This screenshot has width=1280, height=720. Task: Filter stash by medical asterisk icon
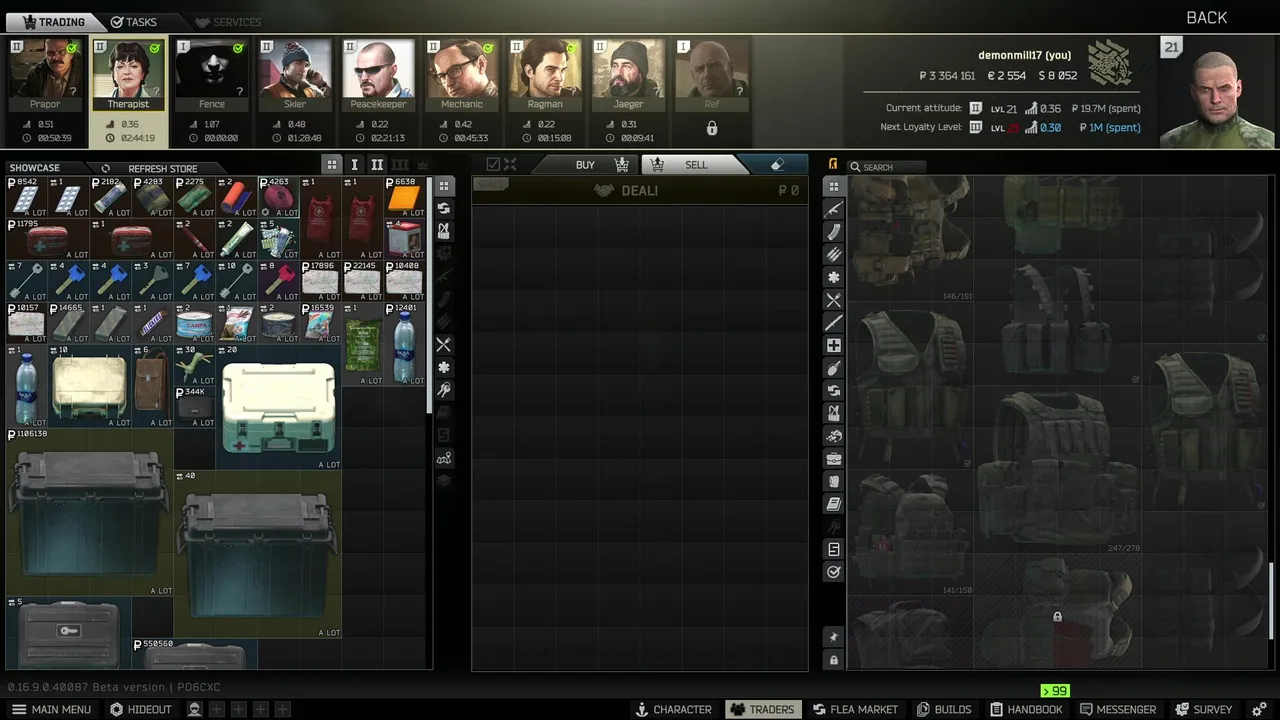(834, 277)
